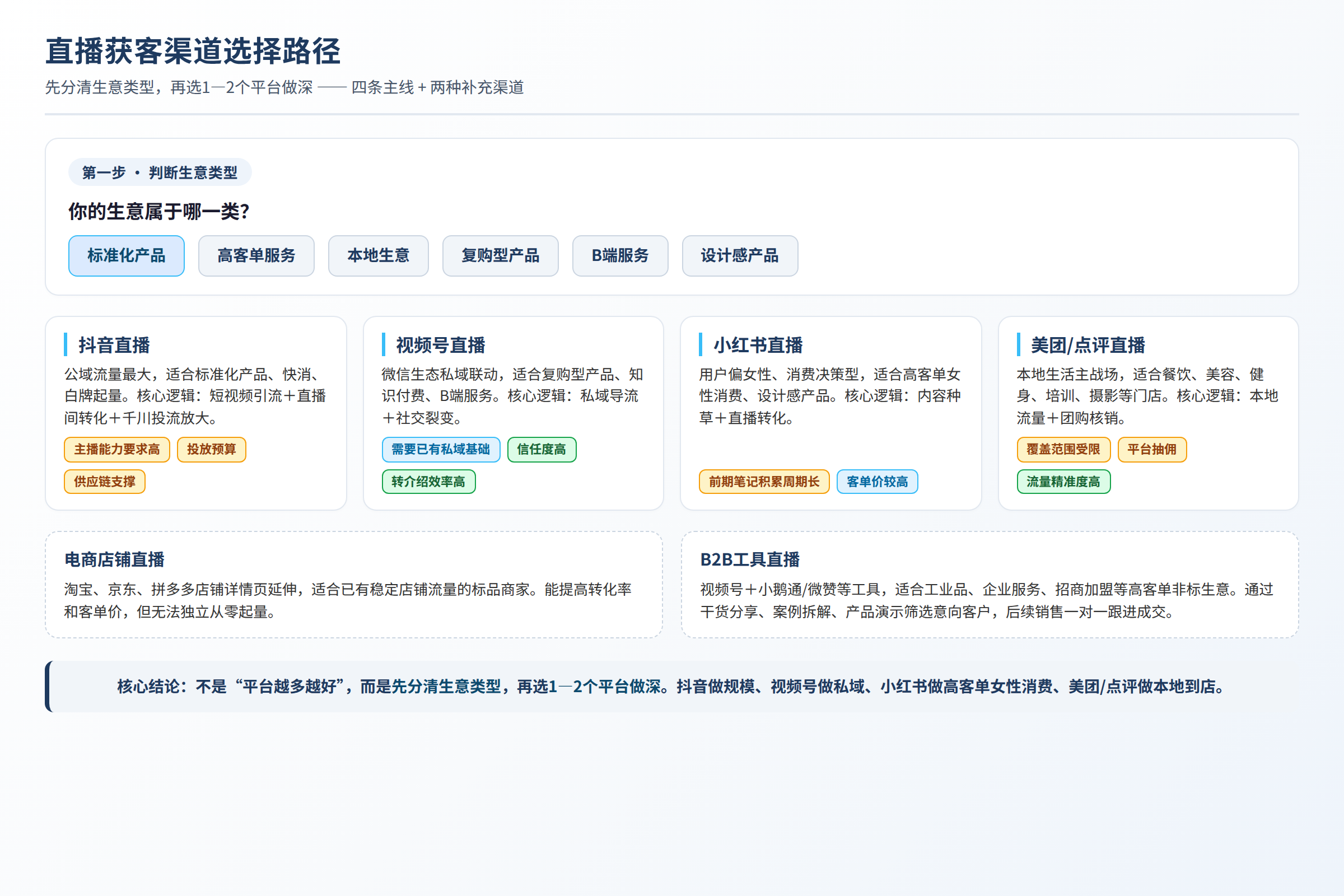Click the 小红书直播 card heading
Image resolution: width=1344 pixels, height=896 pixels.
click(x=758, y=345)
